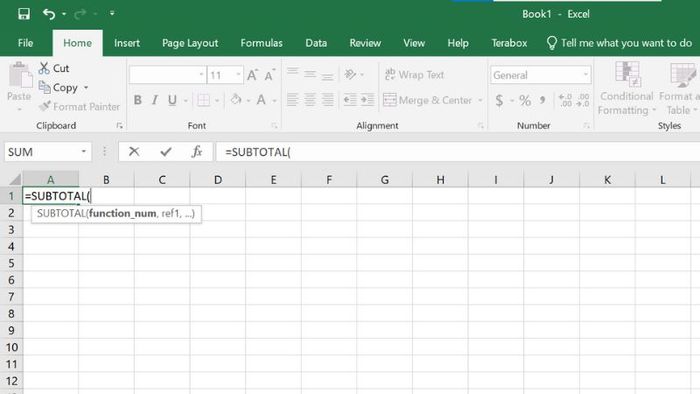Click the Orientation text angle icon
Image resolution: width=700 pixels, height=394 pixels.
(x=350, y=74)
